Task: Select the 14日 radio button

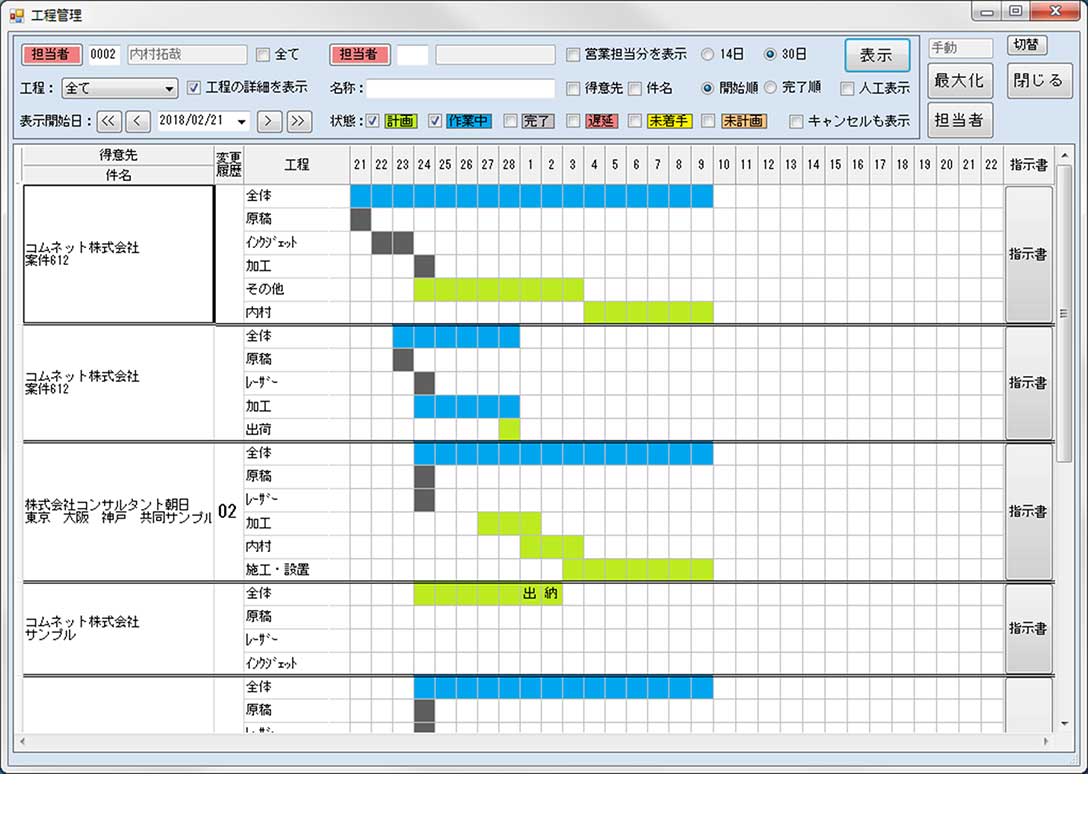Action: click(x=707, y=54)
